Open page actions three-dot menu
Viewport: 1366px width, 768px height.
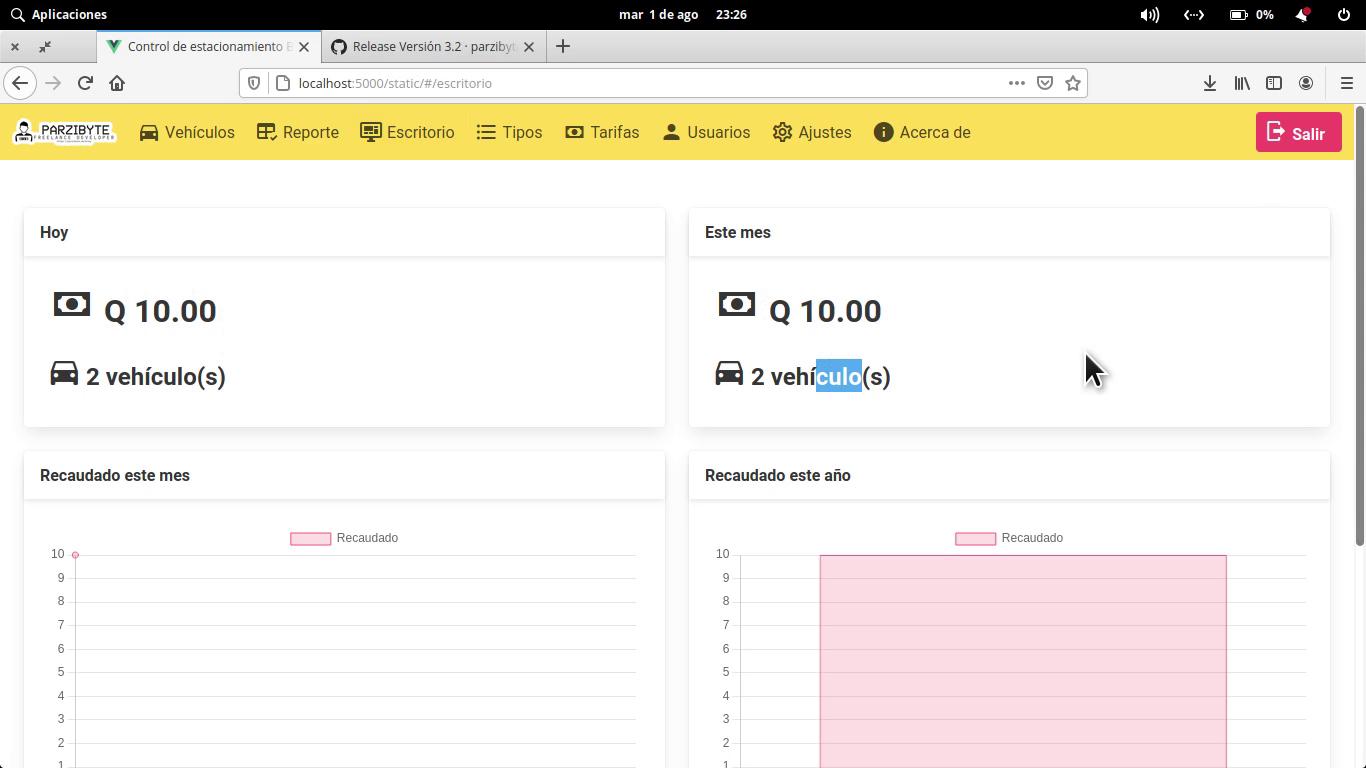click(1016, 83)
